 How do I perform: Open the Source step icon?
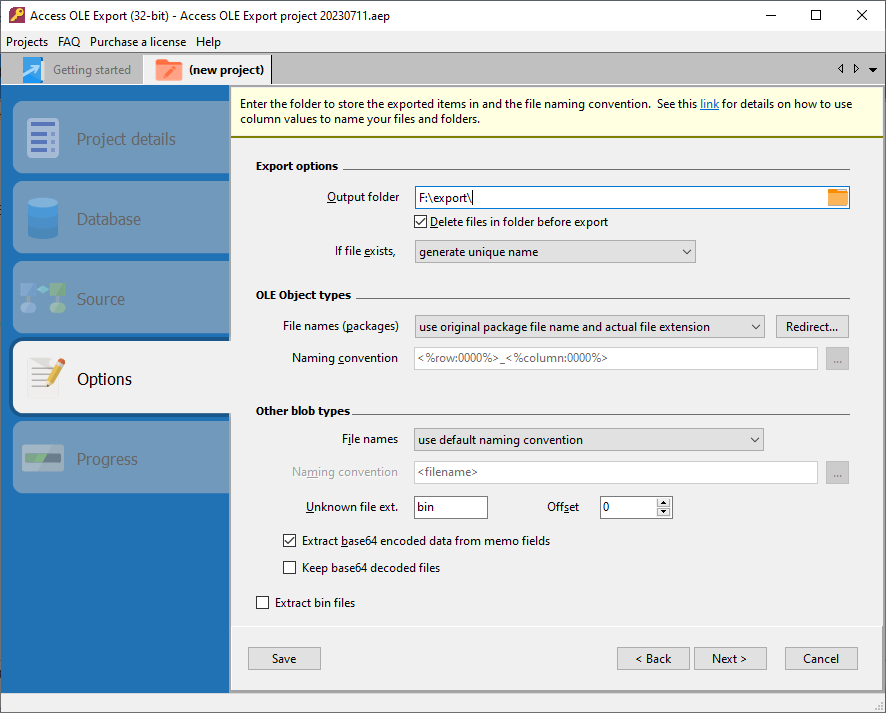coord(43,299)
